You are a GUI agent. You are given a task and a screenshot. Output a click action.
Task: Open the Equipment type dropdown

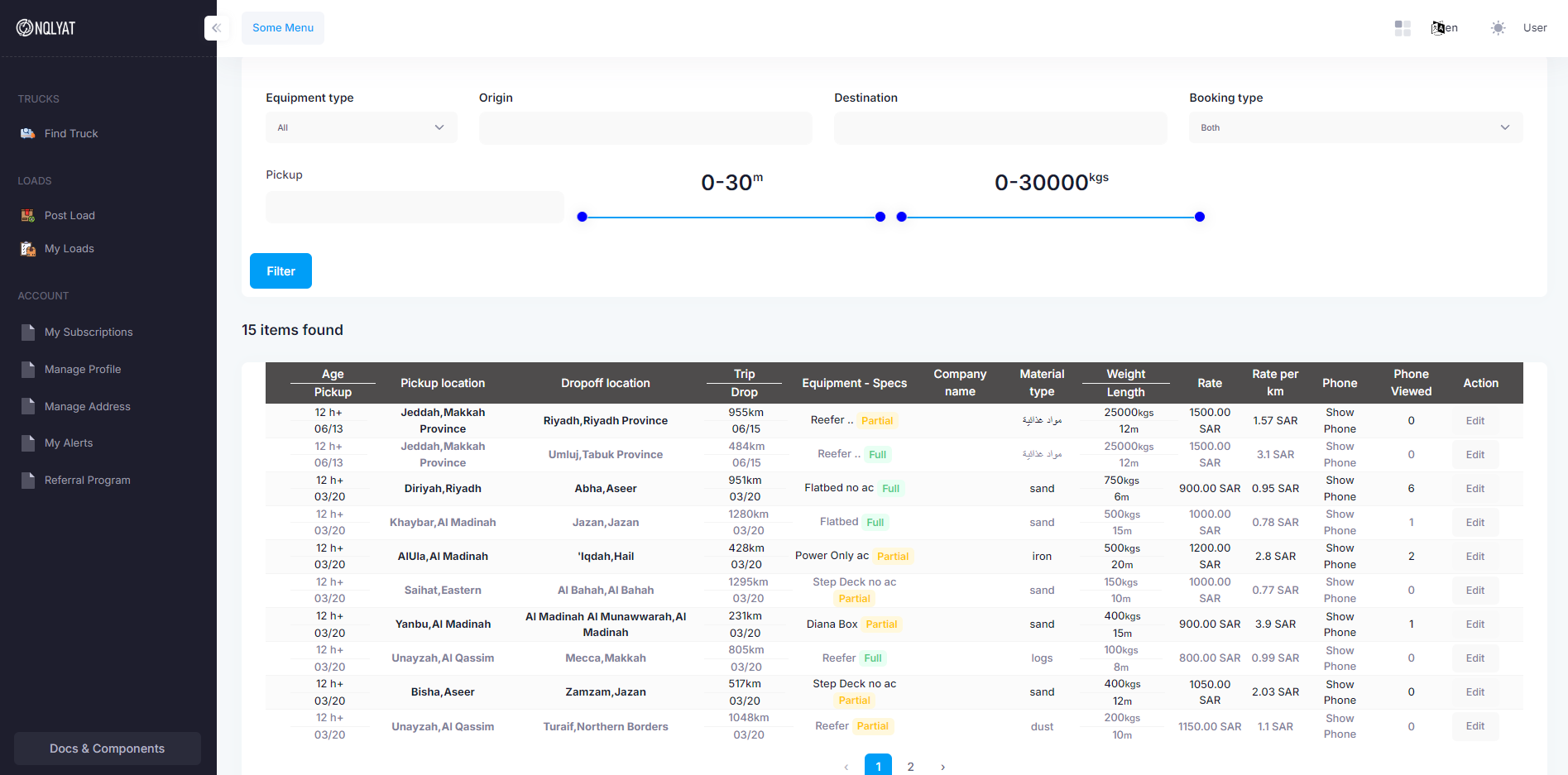coord(361,127)
